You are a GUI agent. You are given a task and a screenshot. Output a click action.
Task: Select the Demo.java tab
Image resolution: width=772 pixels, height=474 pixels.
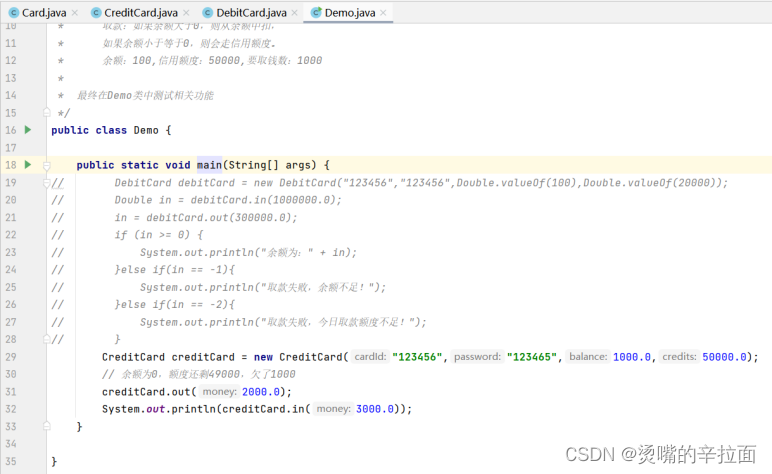tap(350, 13)
